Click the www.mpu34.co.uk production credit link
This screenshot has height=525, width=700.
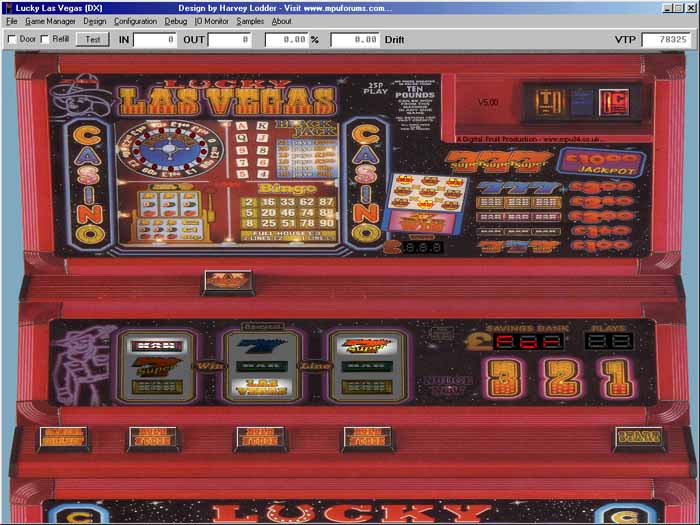(529, 139)
